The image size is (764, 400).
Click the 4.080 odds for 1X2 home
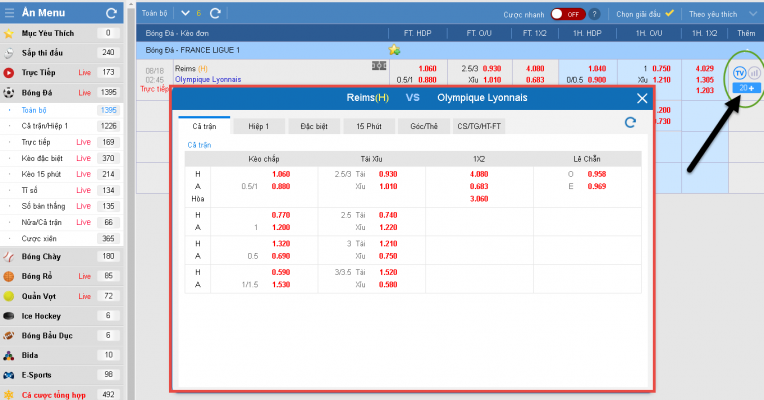click(x=478, y=174)
